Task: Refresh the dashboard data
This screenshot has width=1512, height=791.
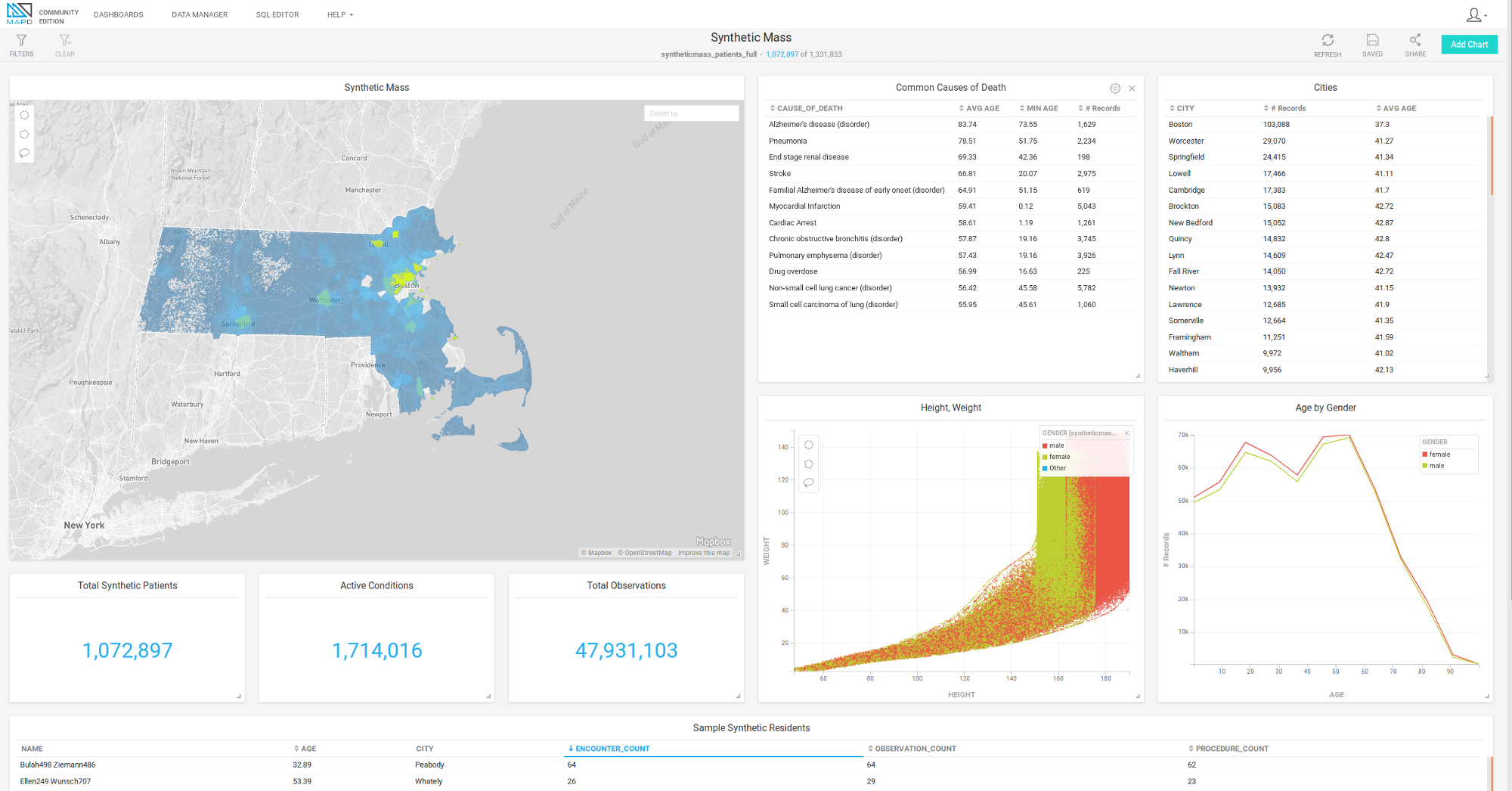Action: [1328, 45]
